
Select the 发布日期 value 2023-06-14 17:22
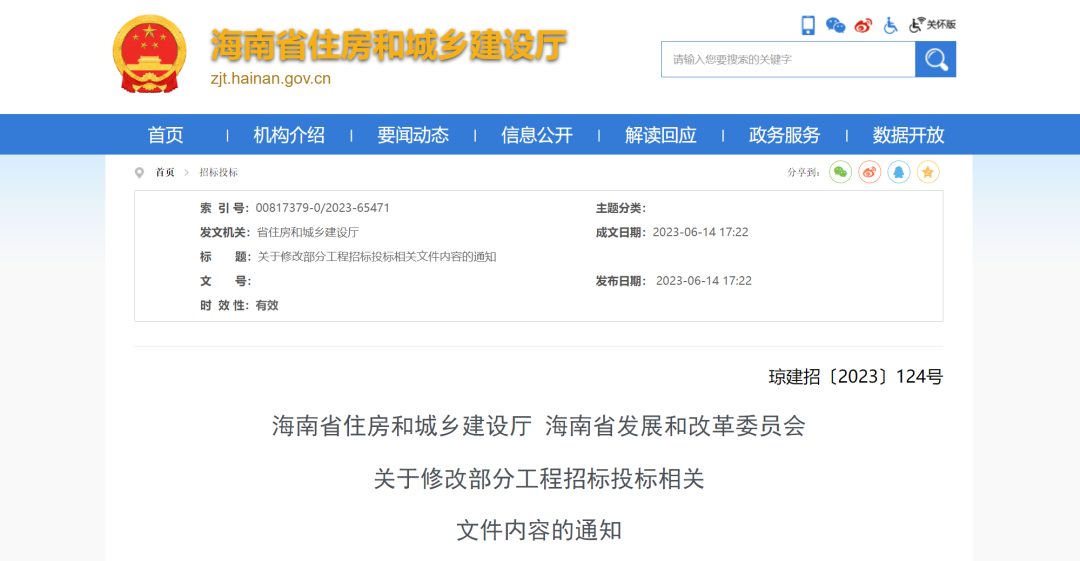pyautogui.click(x=703, y=280)
